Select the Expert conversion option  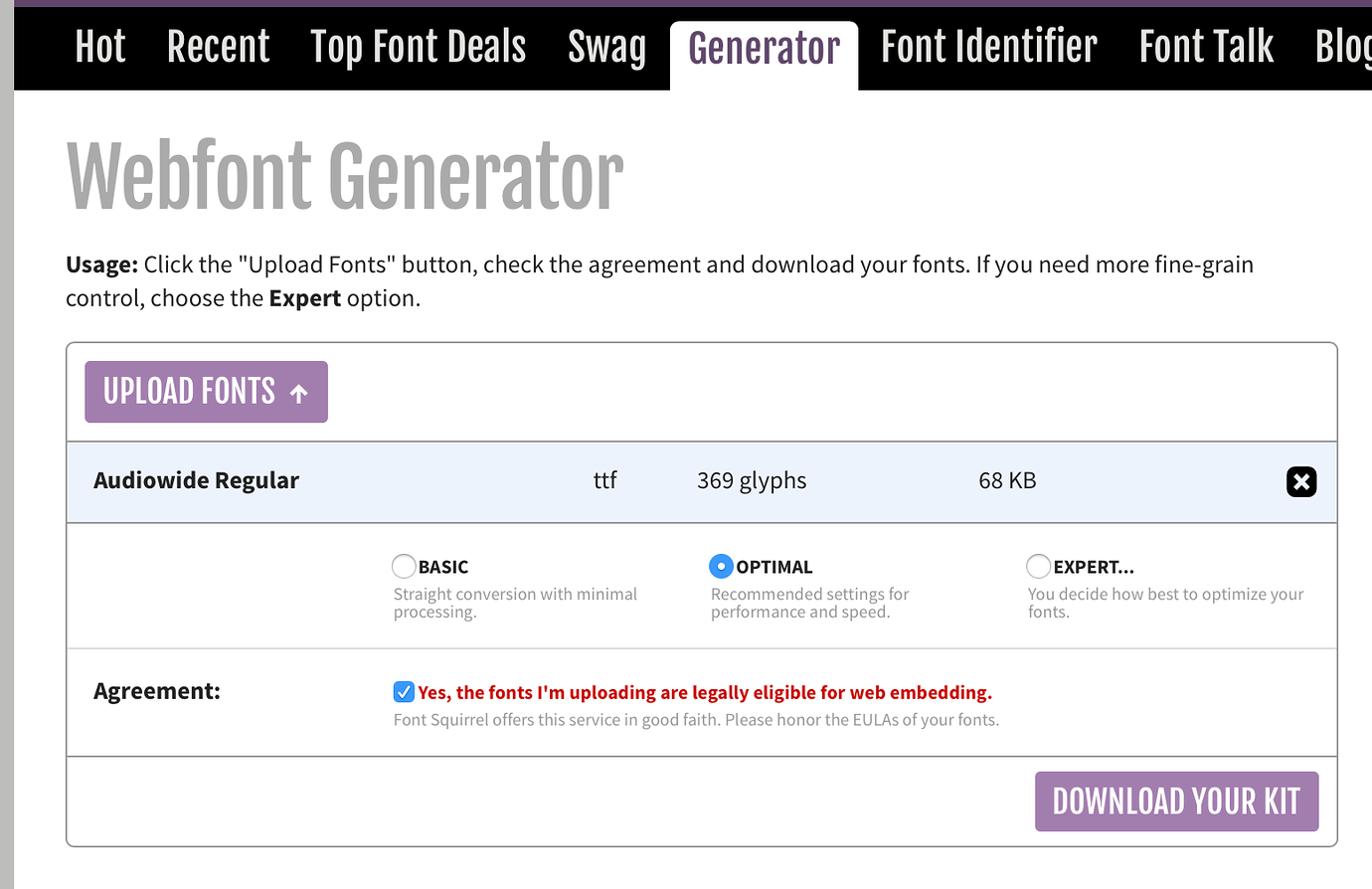tap(1038, 565)
